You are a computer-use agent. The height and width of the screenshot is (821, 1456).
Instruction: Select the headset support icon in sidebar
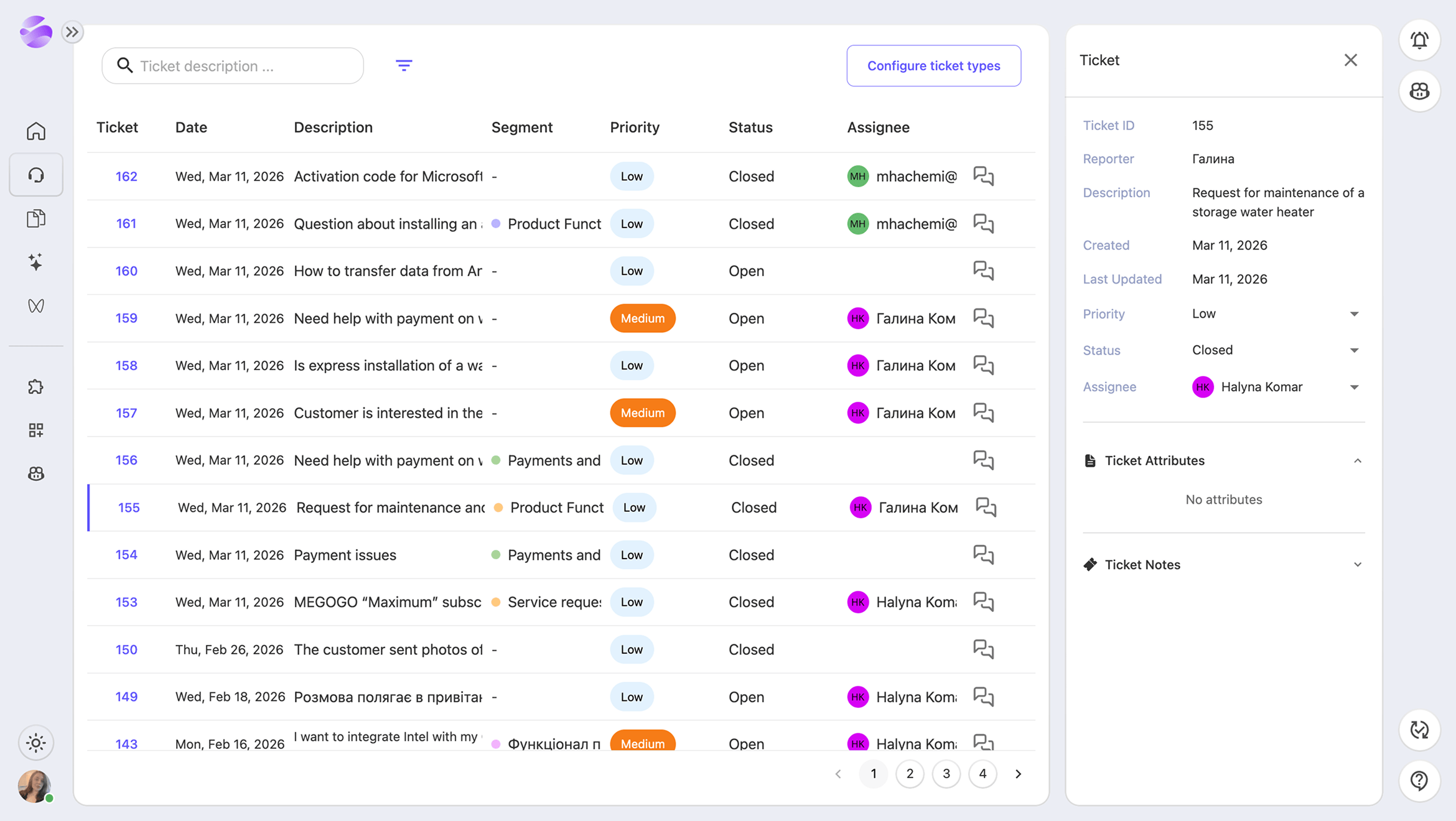tap(36, 175)
